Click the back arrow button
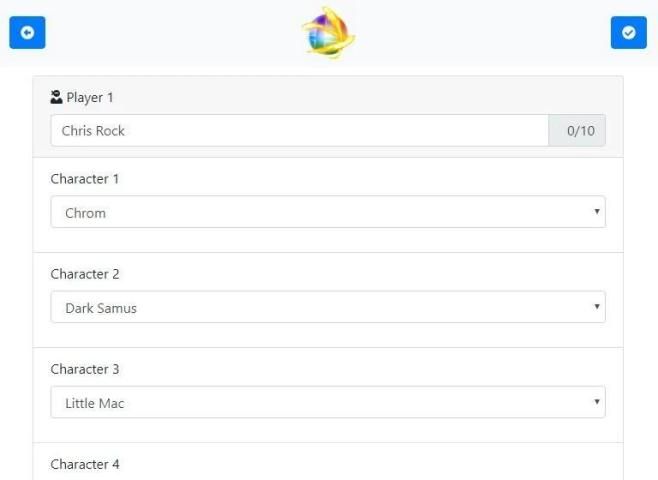The width and height of the screenshot is (658, 480). (27, 32)
